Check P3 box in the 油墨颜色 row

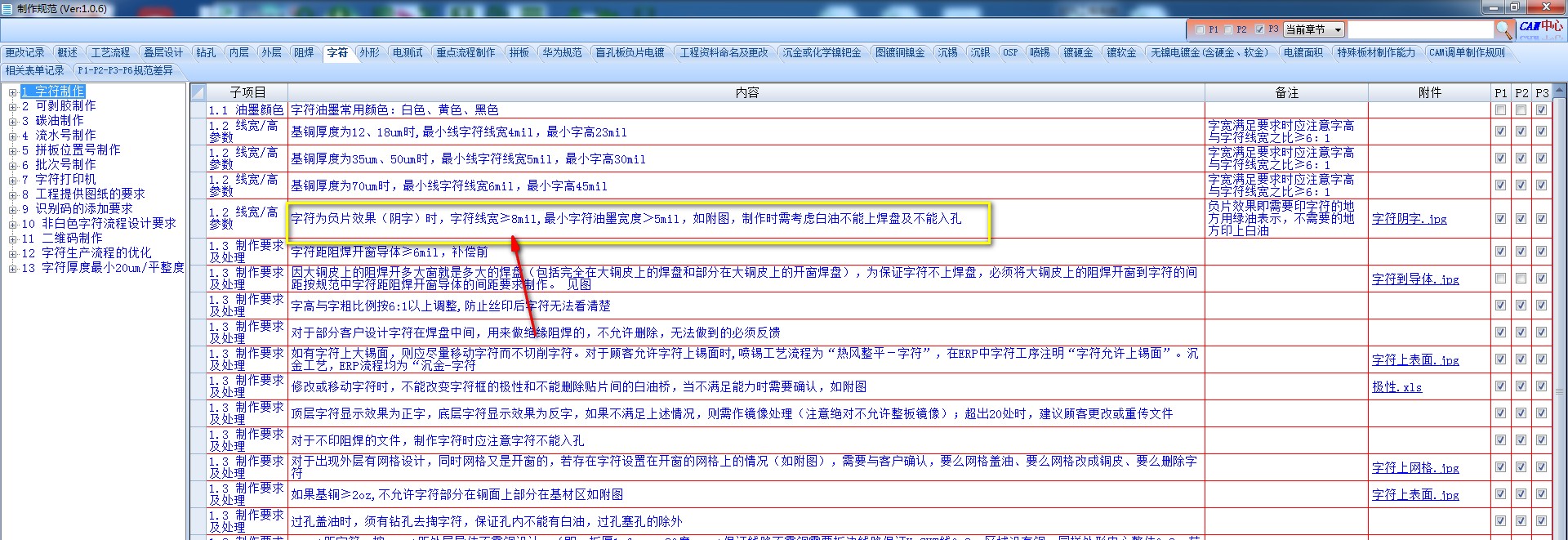1541,109
